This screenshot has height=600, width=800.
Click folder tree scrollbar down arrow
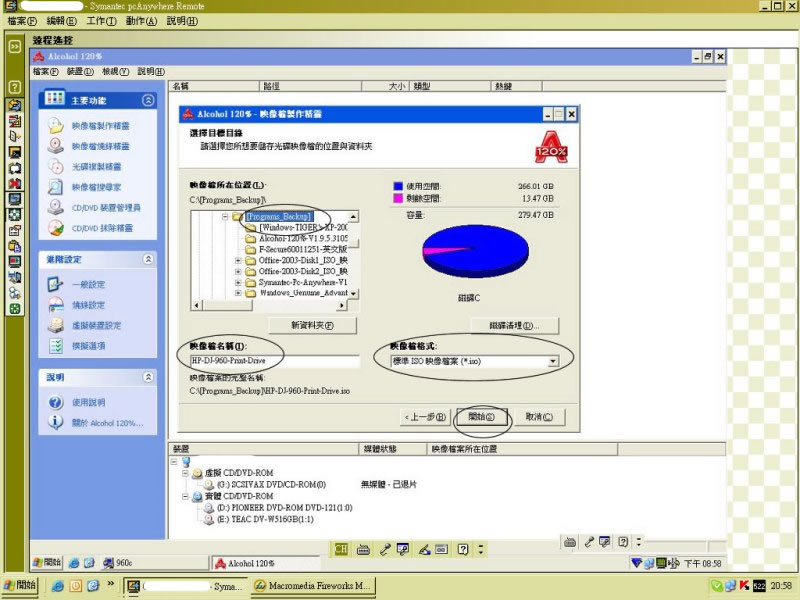point(353,294)
